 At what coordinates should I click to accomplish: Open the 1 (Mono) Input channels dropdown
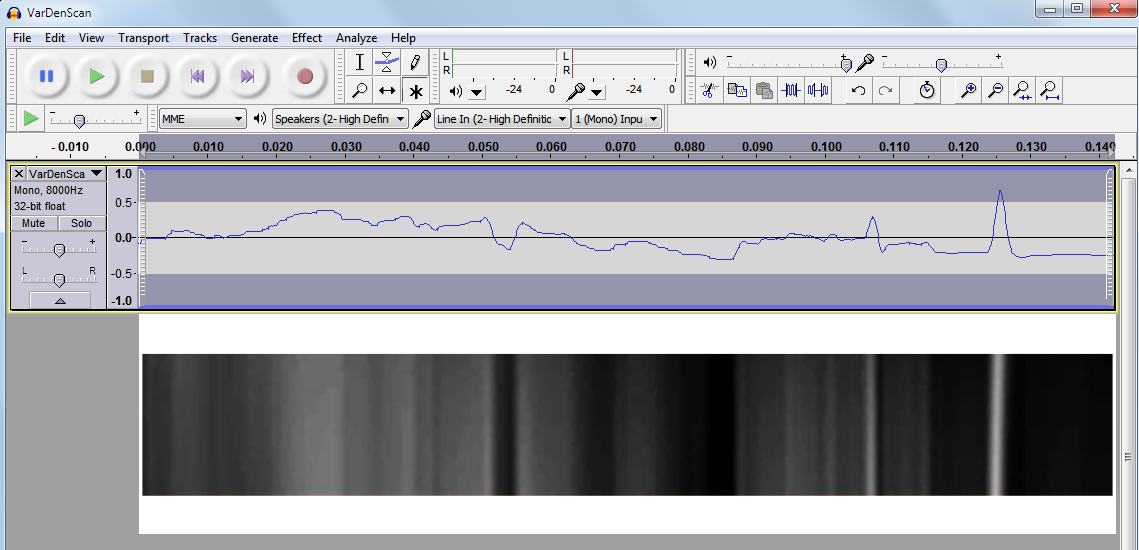pyautogui.click(x=617, y=119)
